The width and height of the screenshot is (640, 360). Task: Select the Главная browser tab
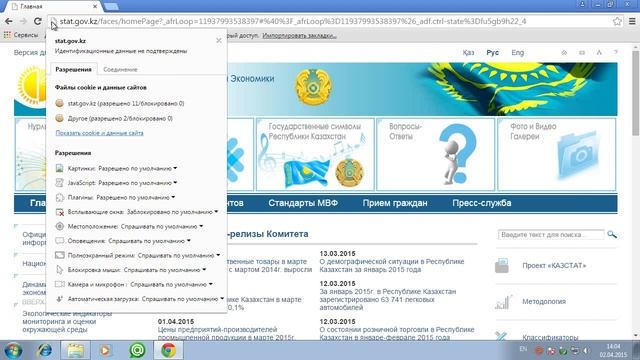click(53, 6)
